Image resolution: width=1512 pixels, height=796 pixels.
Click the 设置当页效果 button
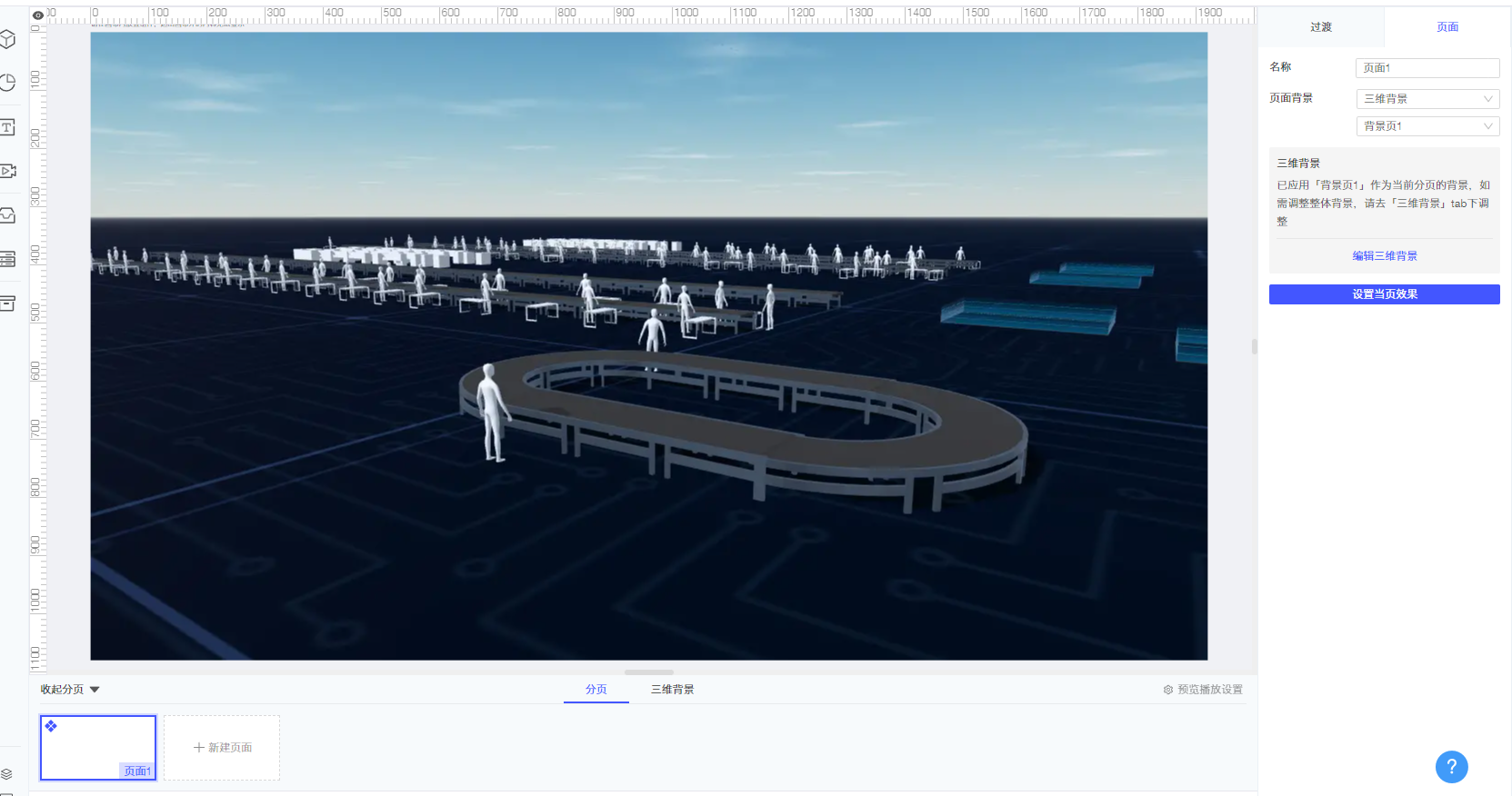(x=1384, y=294)
